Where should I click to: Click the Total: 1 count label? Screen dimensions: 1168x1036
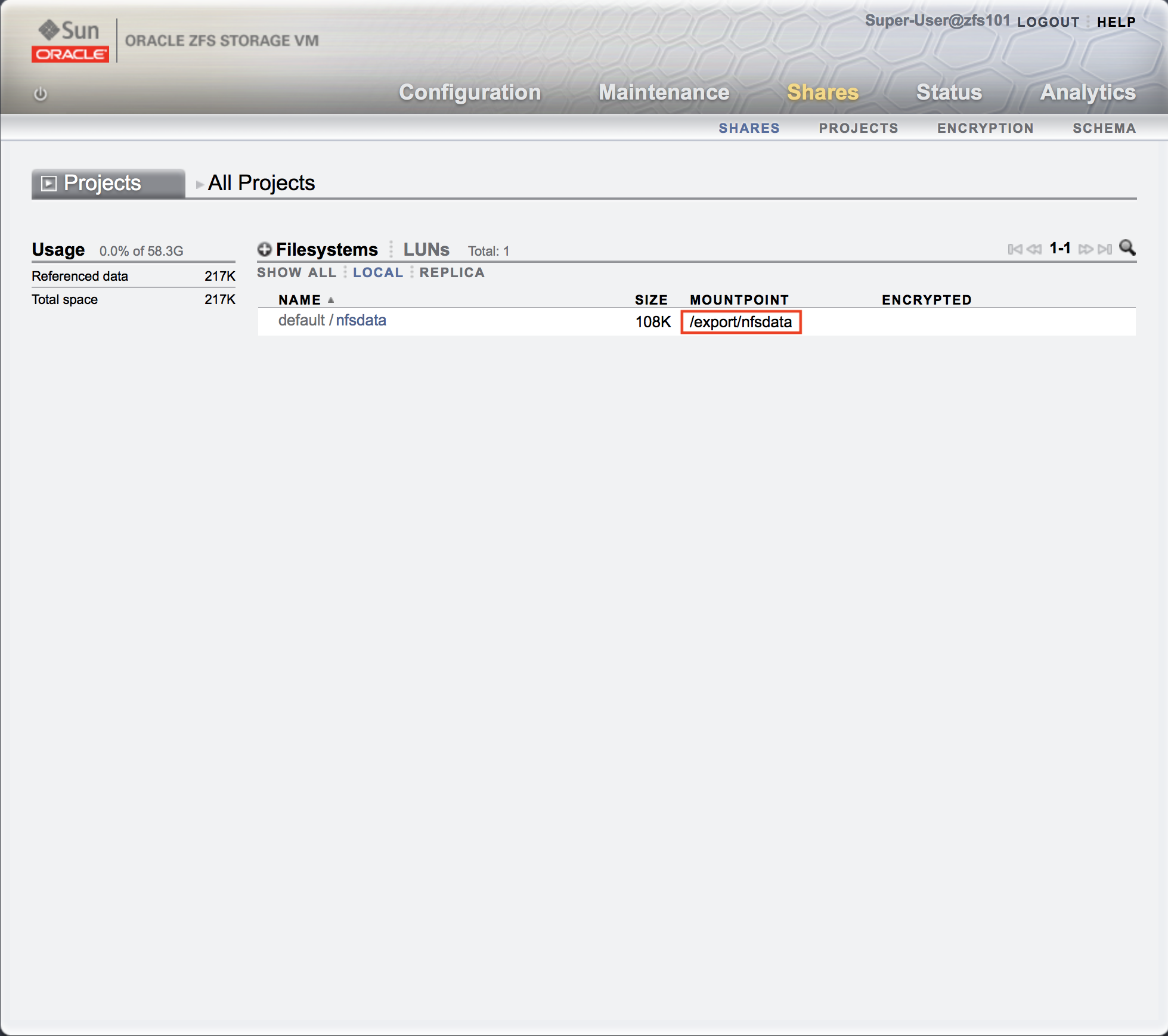click(489, 251)
